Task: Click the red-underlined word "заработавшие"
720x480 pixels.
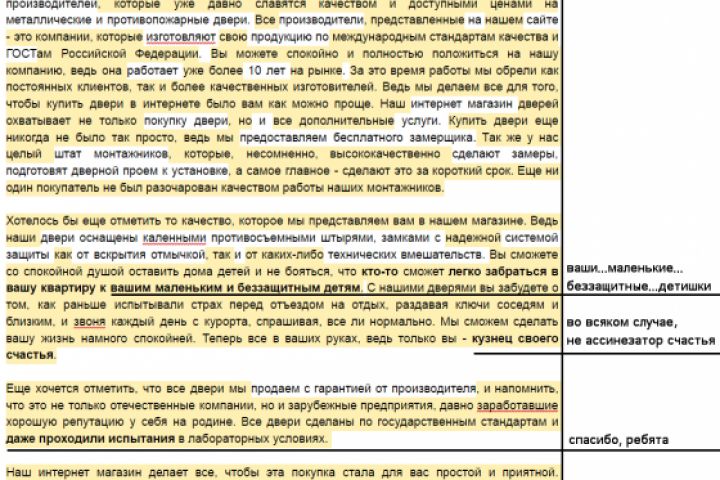Action: click(x=518, y=406)
